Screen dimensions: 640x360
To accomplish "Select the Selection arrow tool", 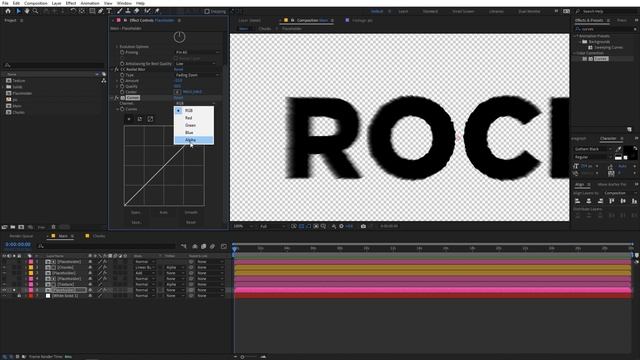I will (x=18, y=11).
